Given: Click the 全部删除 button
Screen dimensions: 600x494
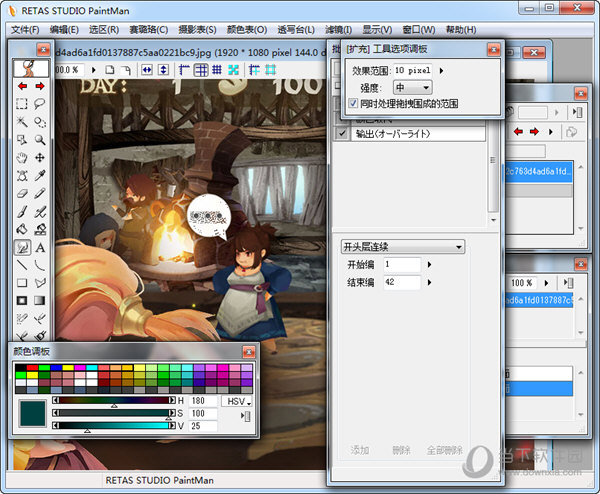Looking at the screenshot, I should (445, 450).
